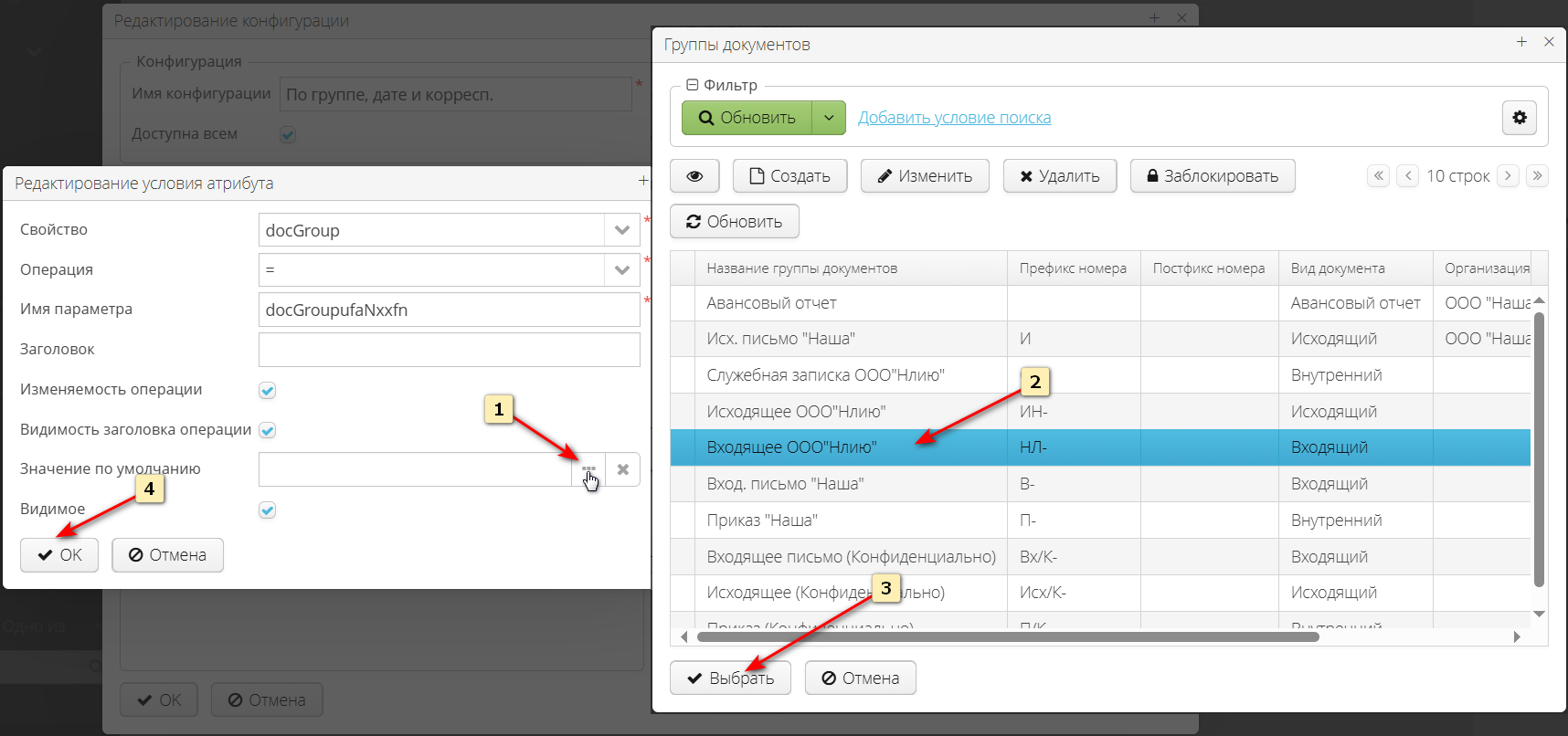1568x736 pixels.
Task: Toggle the Видимость заголовка операции checkbox
Action: 267,430
